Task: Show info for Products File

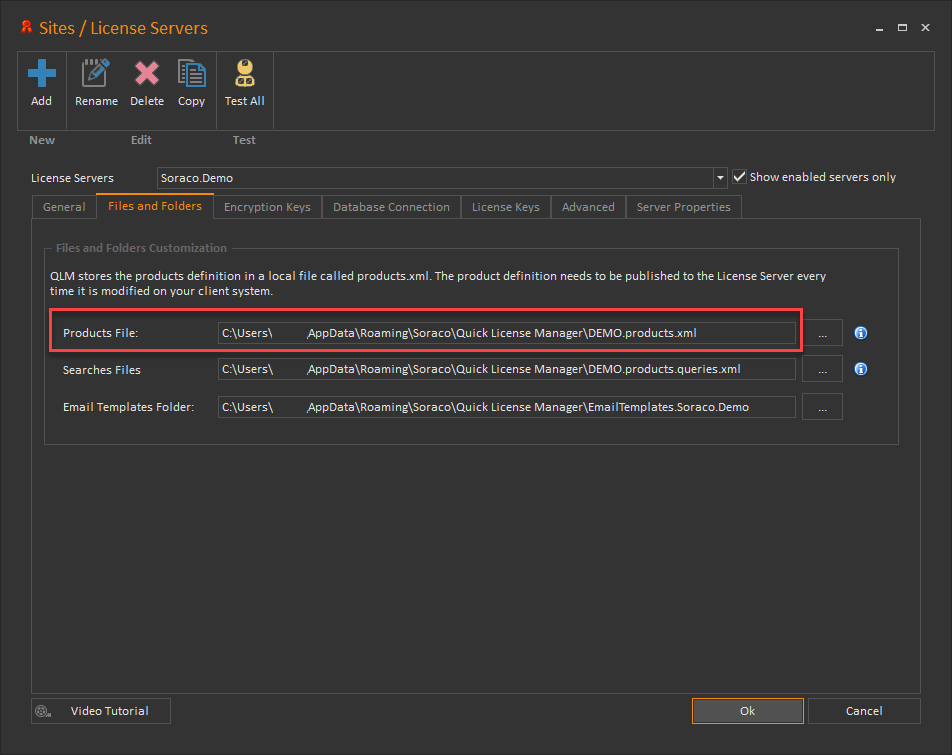Action: (861, 333)
